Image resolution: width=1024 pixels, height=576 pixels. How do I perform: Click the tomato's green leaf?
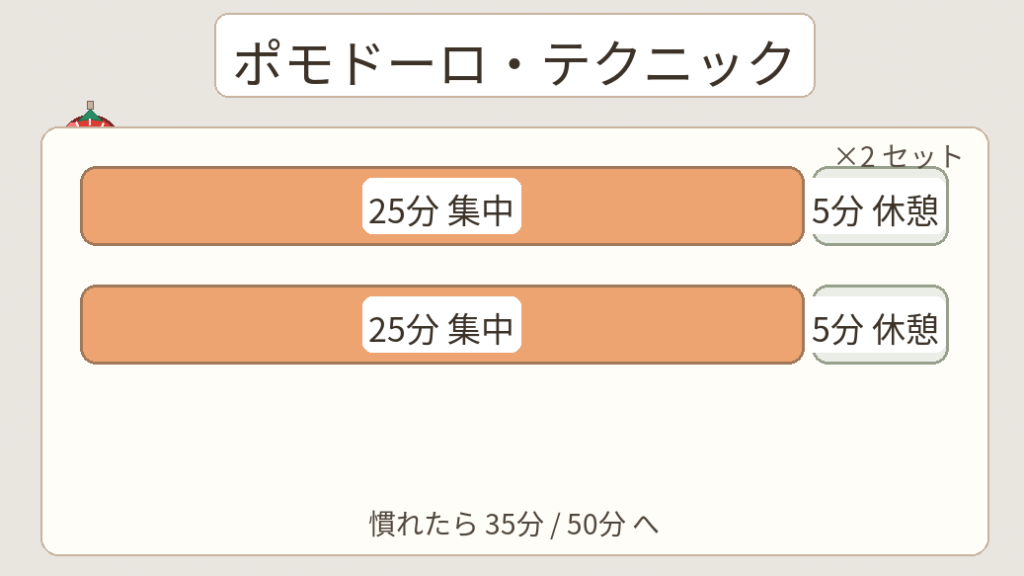coord(90,115)
